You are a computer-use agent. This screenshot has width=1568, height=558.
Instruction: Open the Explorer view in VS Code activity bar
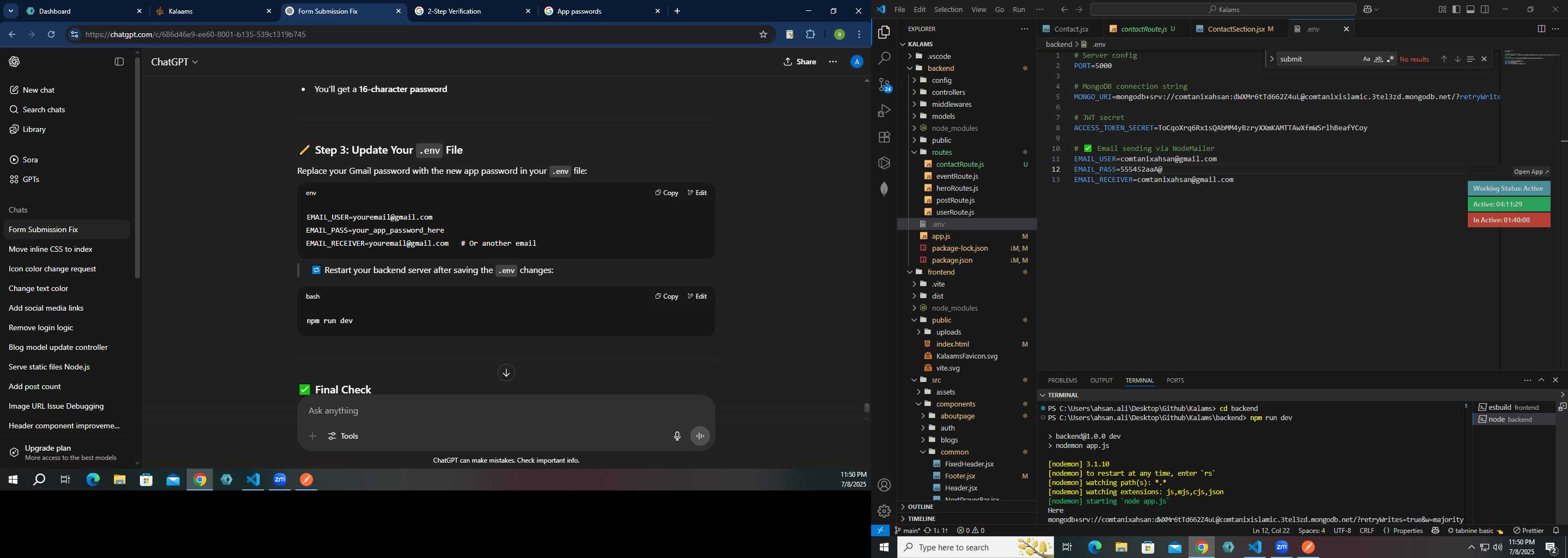coord(884,32)
